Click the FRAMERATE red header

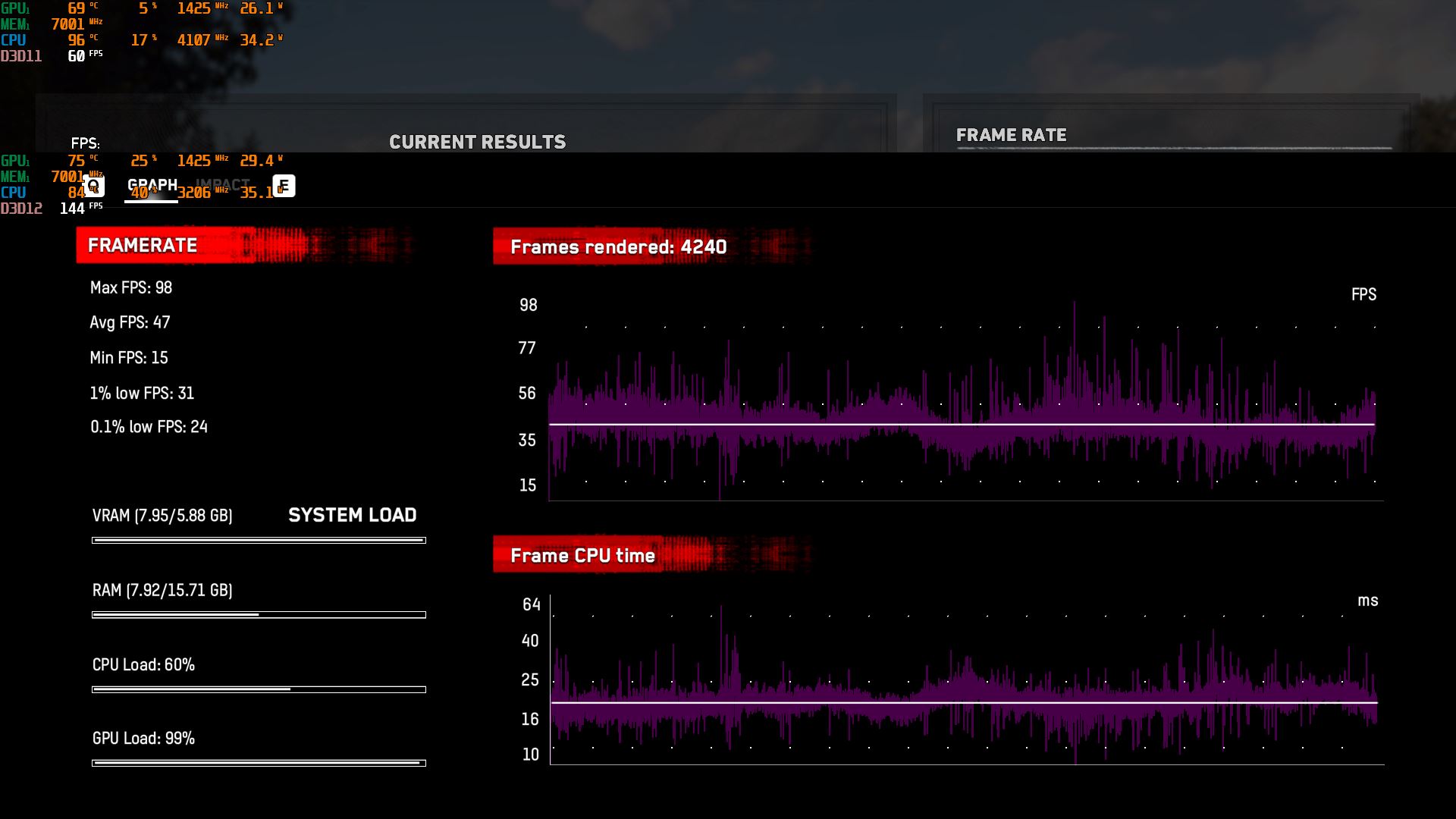(143, 246)
